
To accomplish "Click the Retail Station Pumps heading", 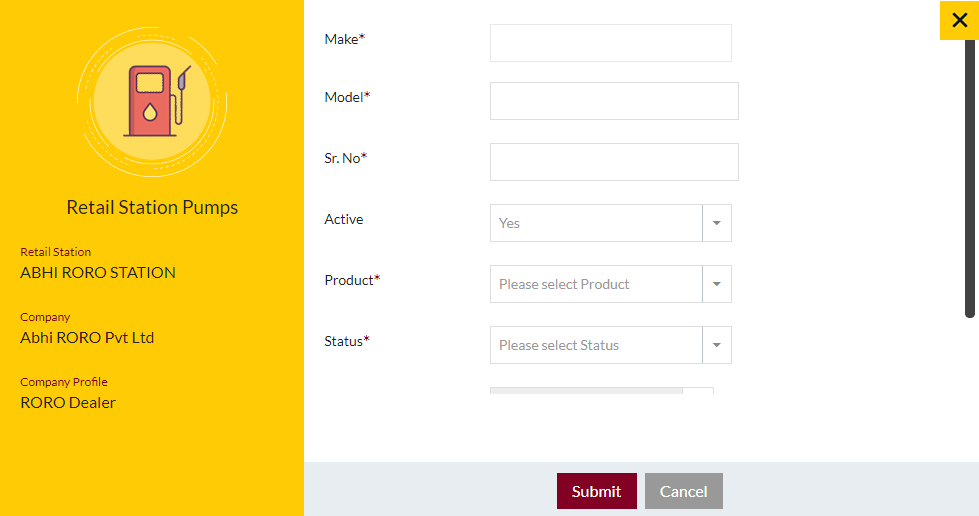I will pos(152,207).
